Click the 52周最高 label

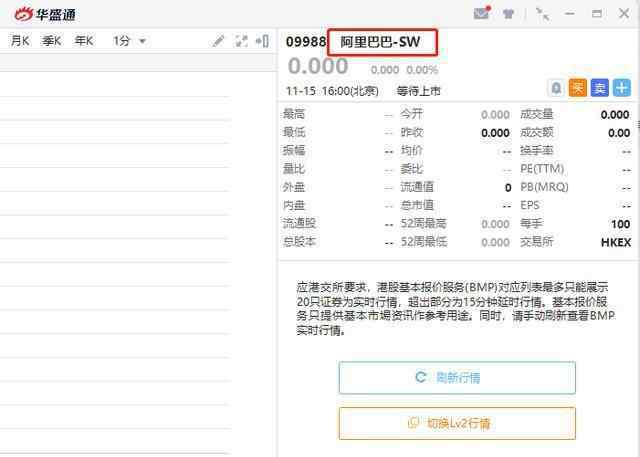coord(424,224)
